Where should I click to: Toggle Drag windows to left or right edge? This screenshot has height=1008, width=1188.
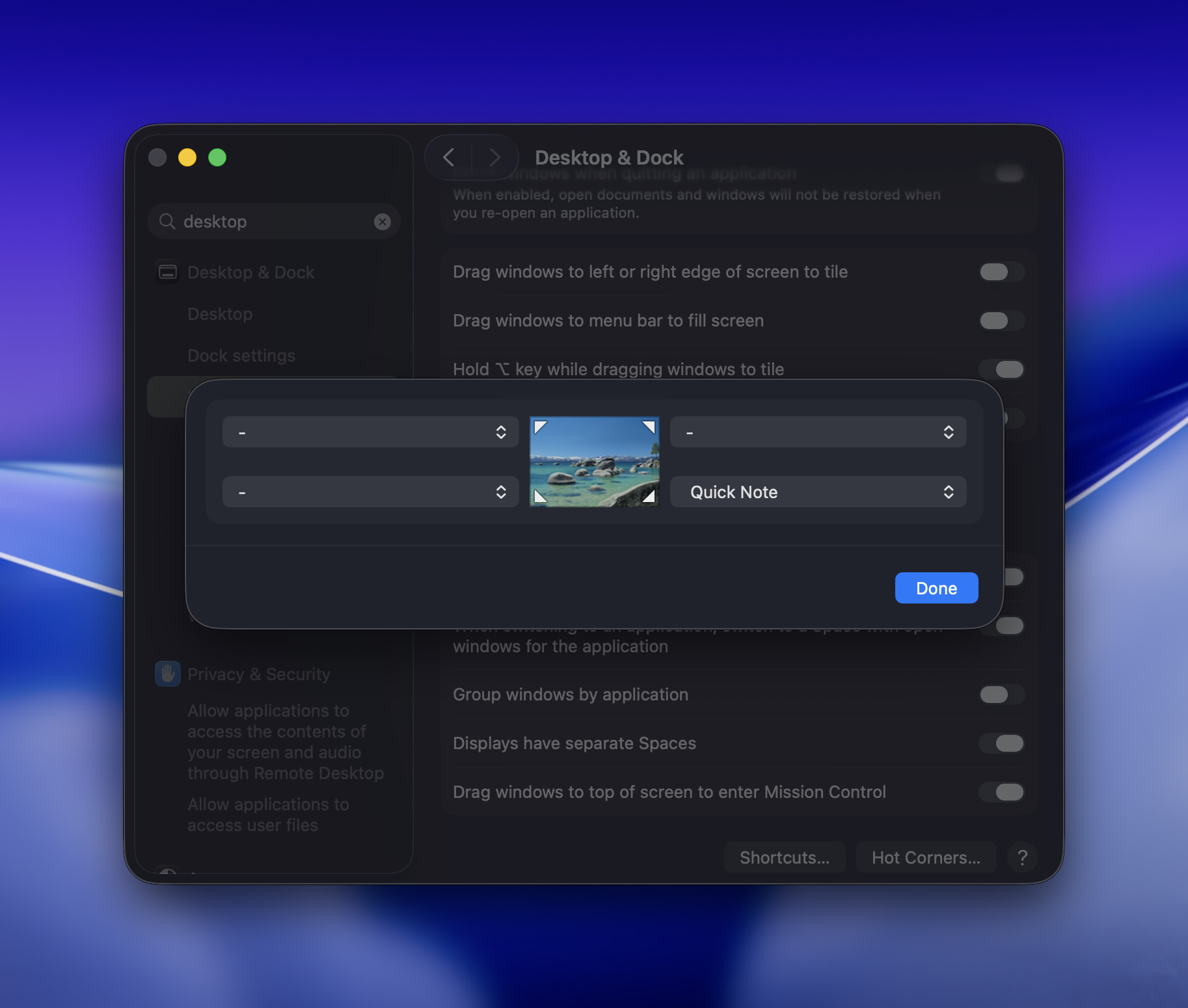point(1001,272)
